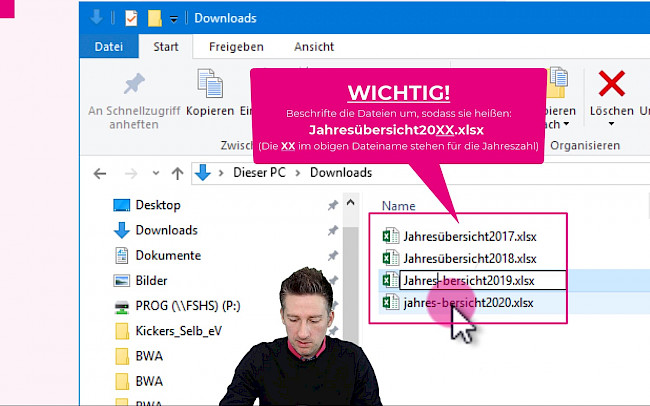Select Desktop in navigation pane
This screenshot has width=650, height=406.
[158, 205]
